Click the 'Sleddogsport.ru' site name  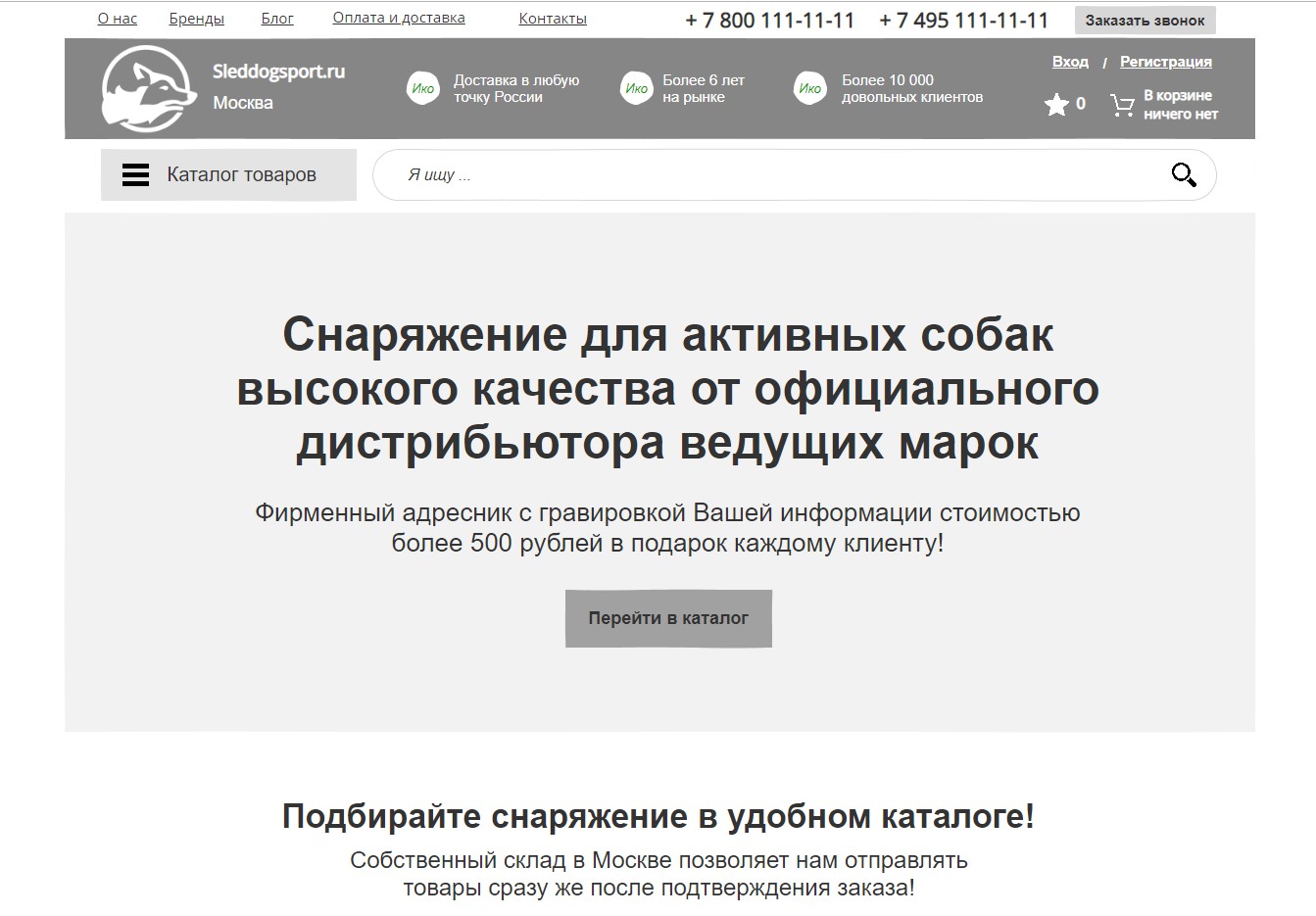click(279, 72)
